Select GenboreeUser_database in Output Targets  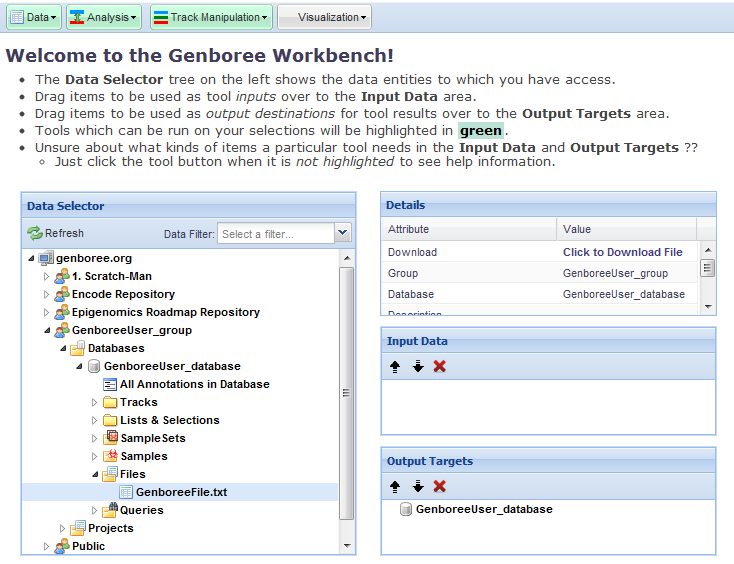point(483,509)
